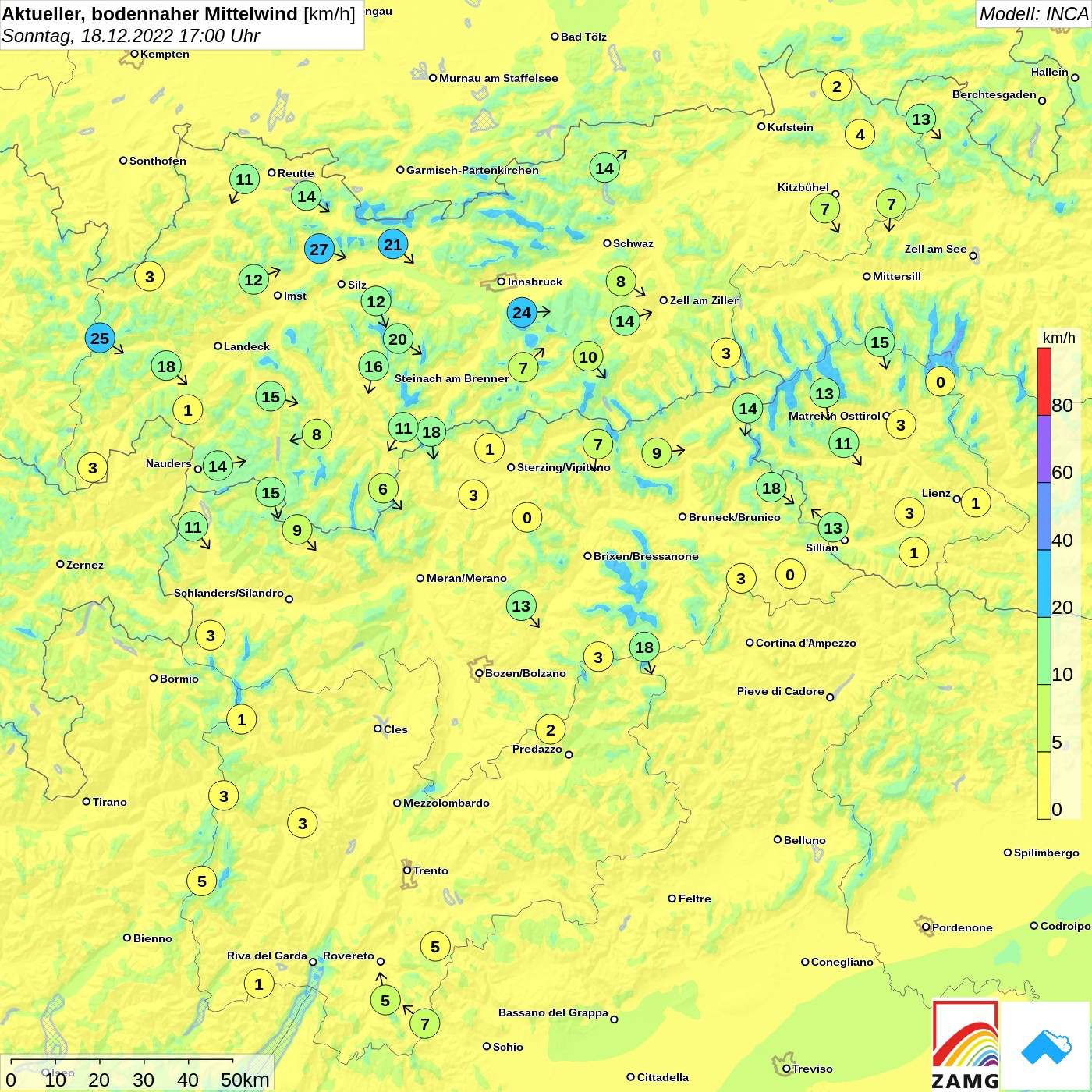
Task: Click the 1 marker right of Lienz
Action: 976,503
